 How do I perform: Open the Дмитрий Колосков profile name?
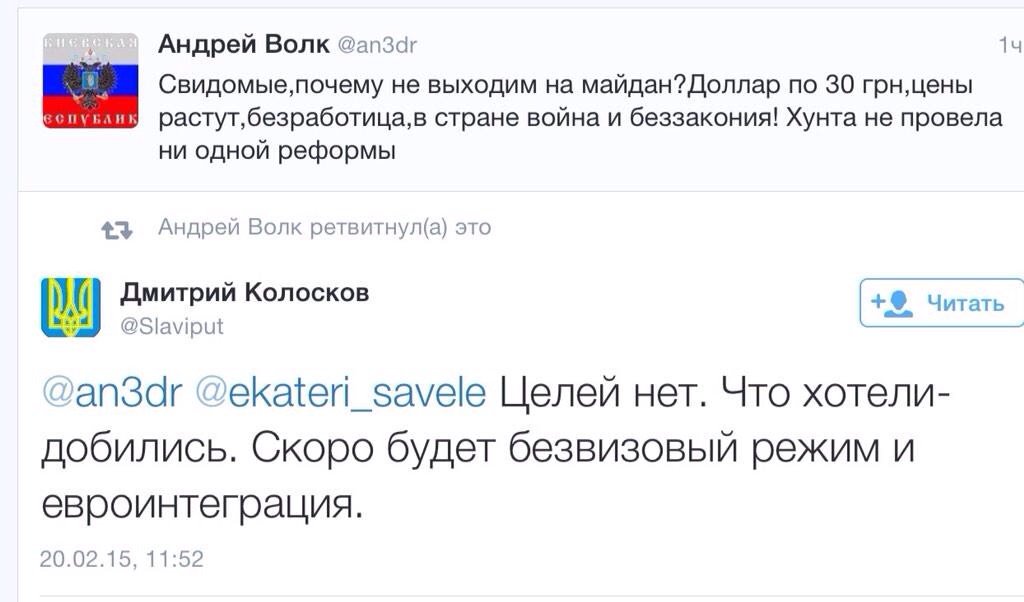pos(245,293)
